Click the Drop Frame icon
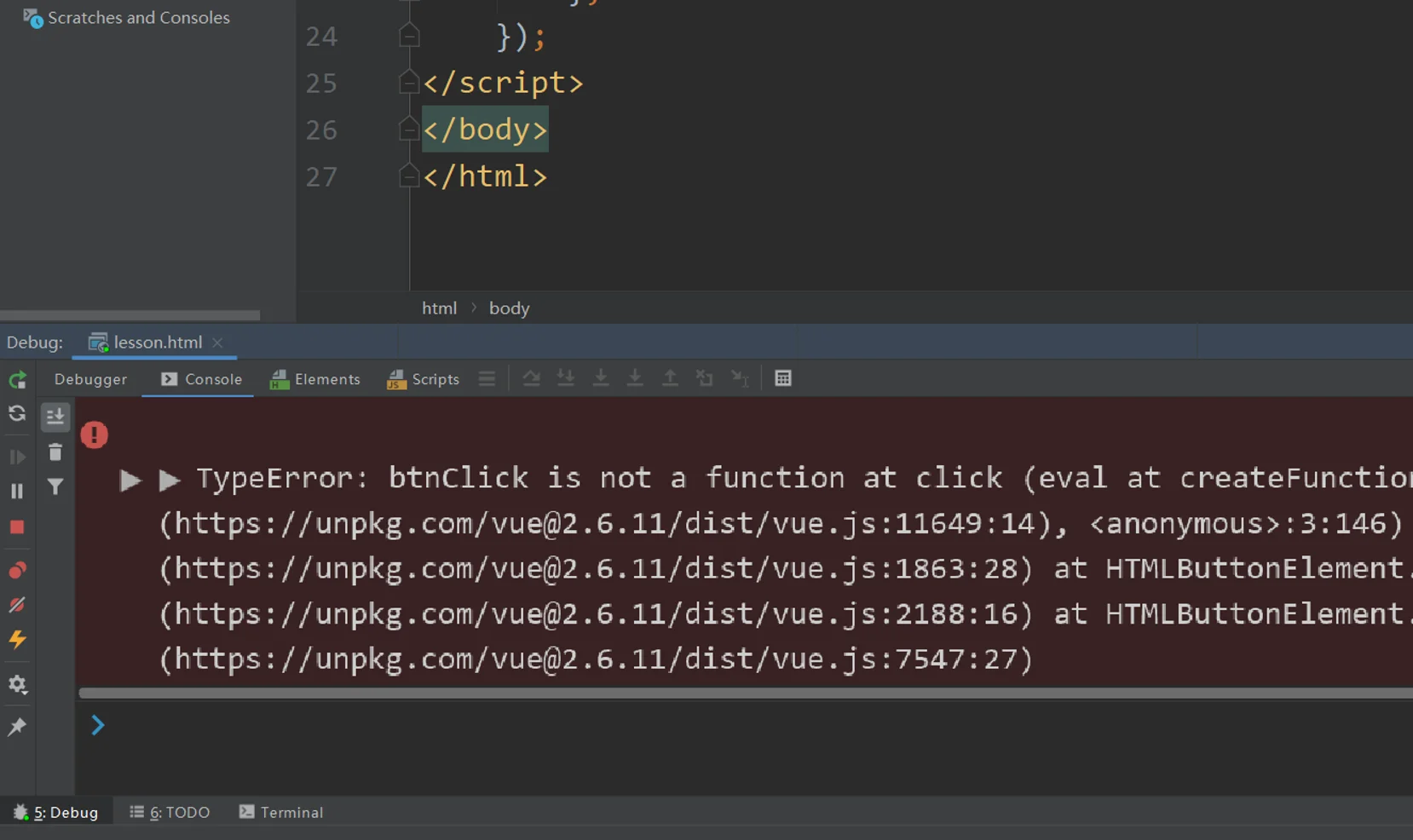Image resolution: width=1413 pixels, height=840 pixels. click(704, 378)
